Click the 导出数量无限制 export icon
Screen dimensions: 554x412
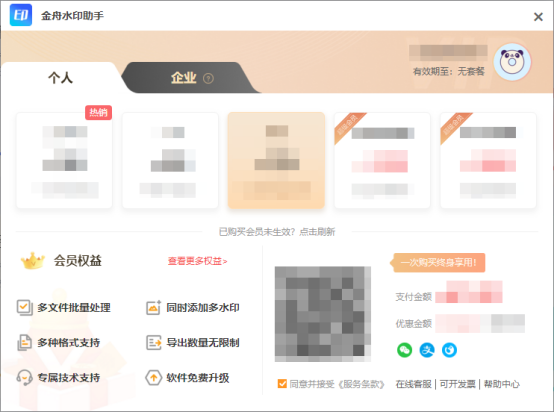(x=154, y=342)
